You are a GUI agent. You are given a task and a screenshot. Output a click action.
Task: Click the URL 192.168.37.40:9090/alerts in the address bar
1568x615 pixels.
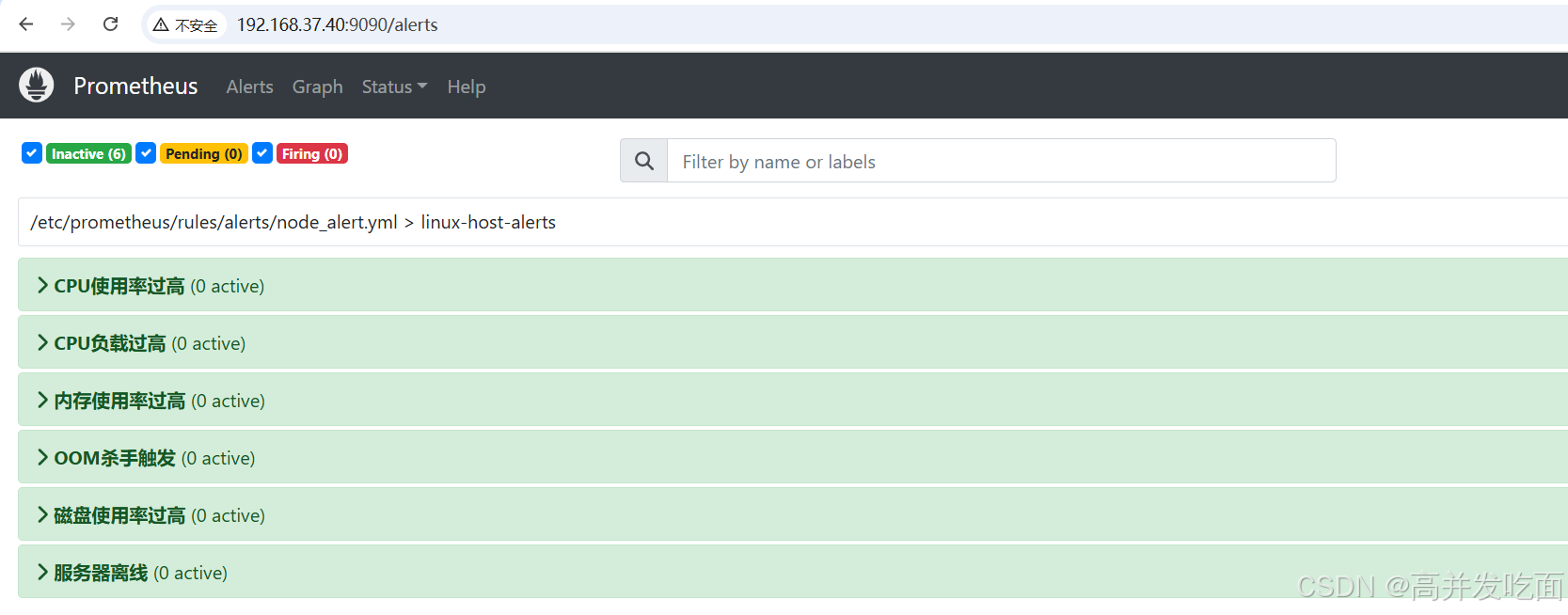click(x=338, y=25)
